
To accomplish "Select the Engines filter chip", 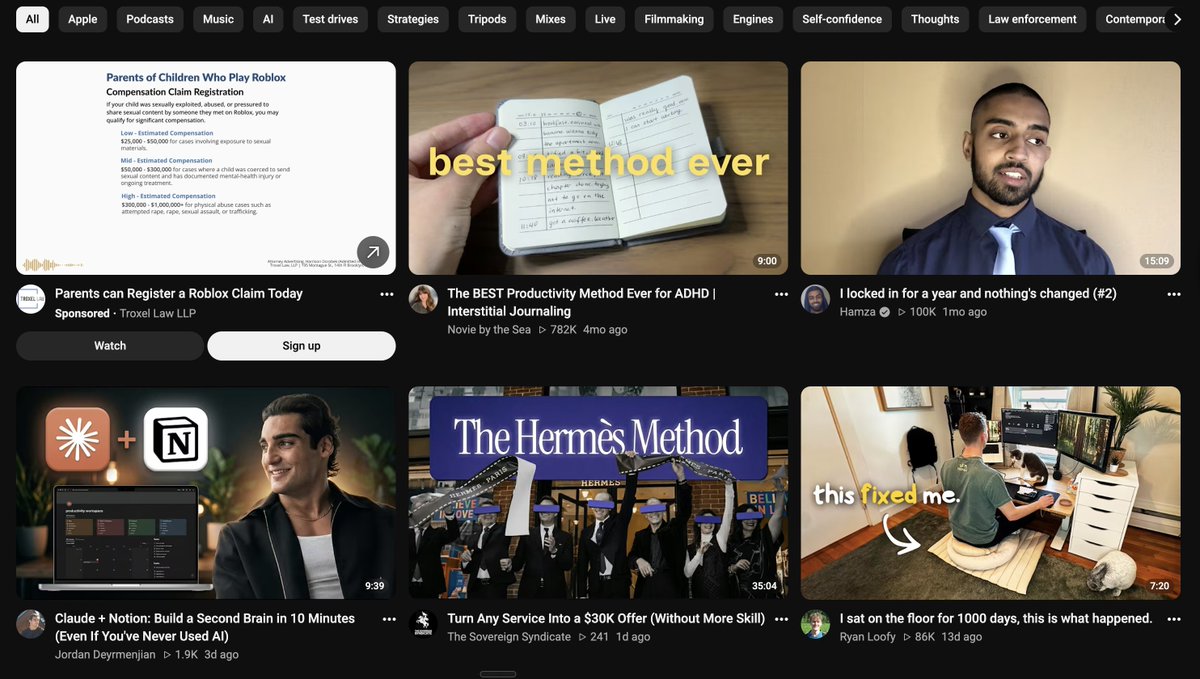I will click(x=753, y=19).
